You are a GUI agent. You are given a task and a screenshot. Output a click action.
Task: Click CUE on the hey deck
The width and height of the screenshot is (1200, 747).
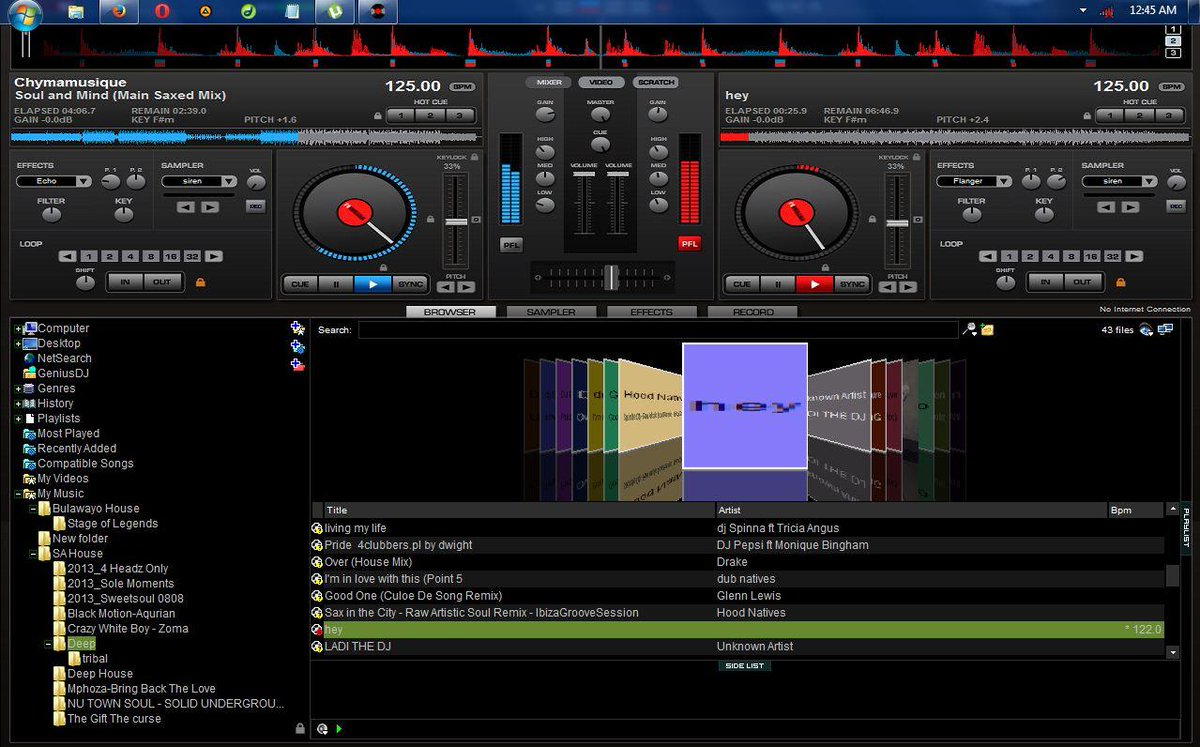742,284
